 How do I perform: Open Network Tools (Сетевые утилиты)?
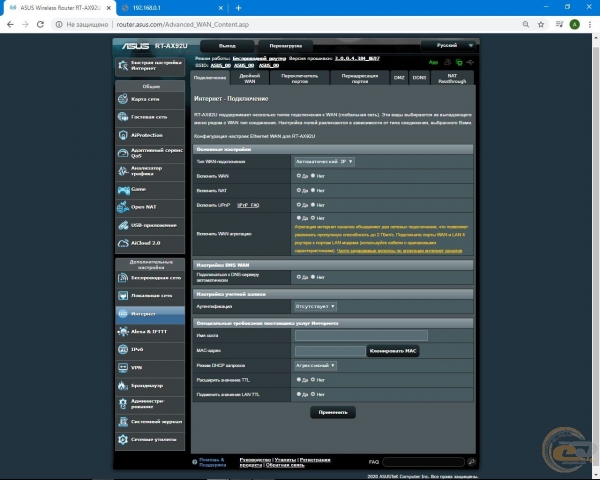pos(150,439)
